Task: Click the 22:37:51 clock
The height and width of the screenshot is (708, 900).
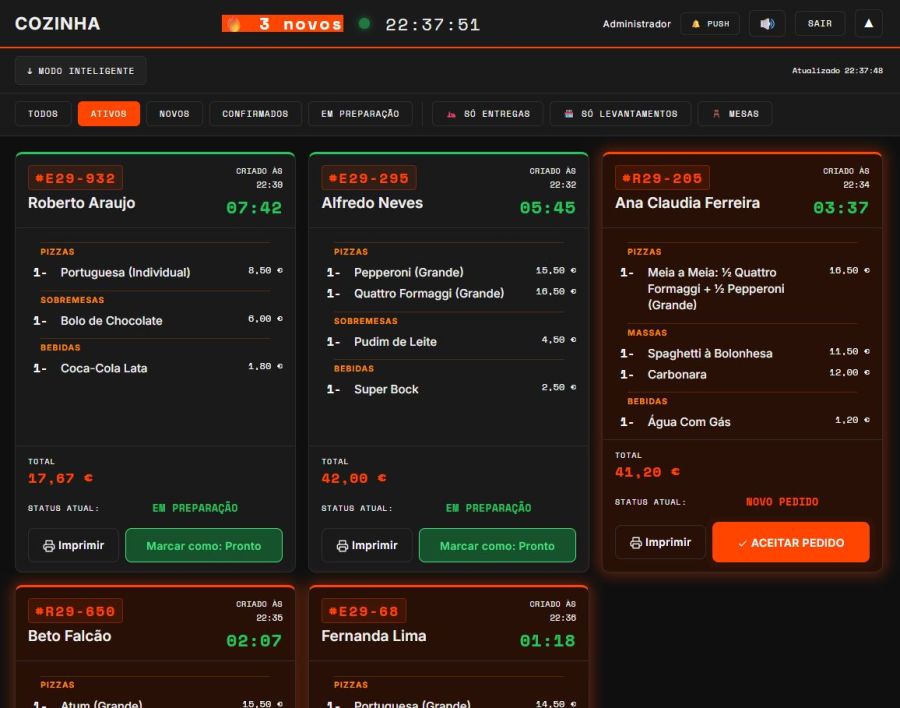Action: click(433, 25)
